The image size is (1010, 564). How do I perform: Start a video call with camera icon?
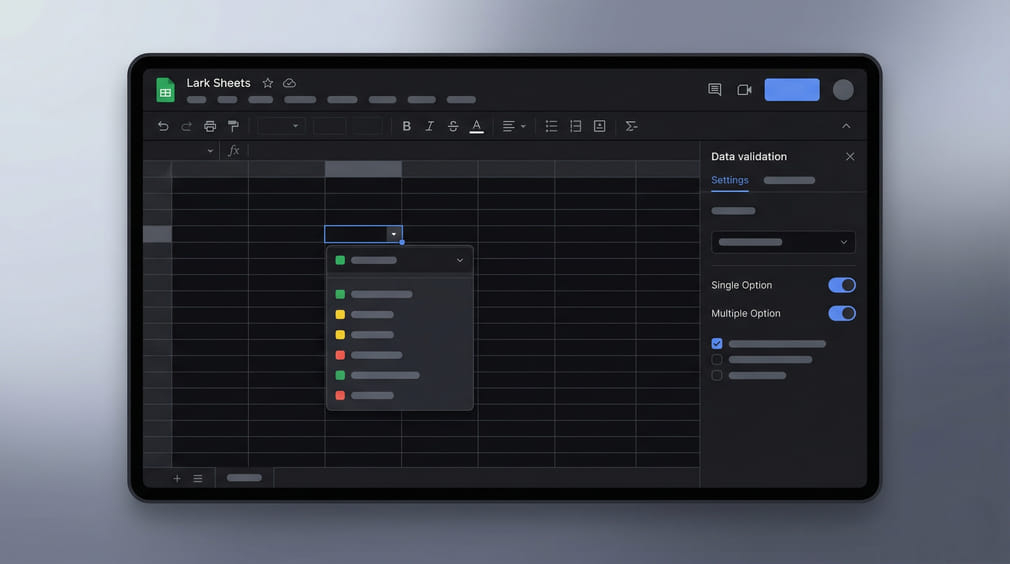coord(744,90)
